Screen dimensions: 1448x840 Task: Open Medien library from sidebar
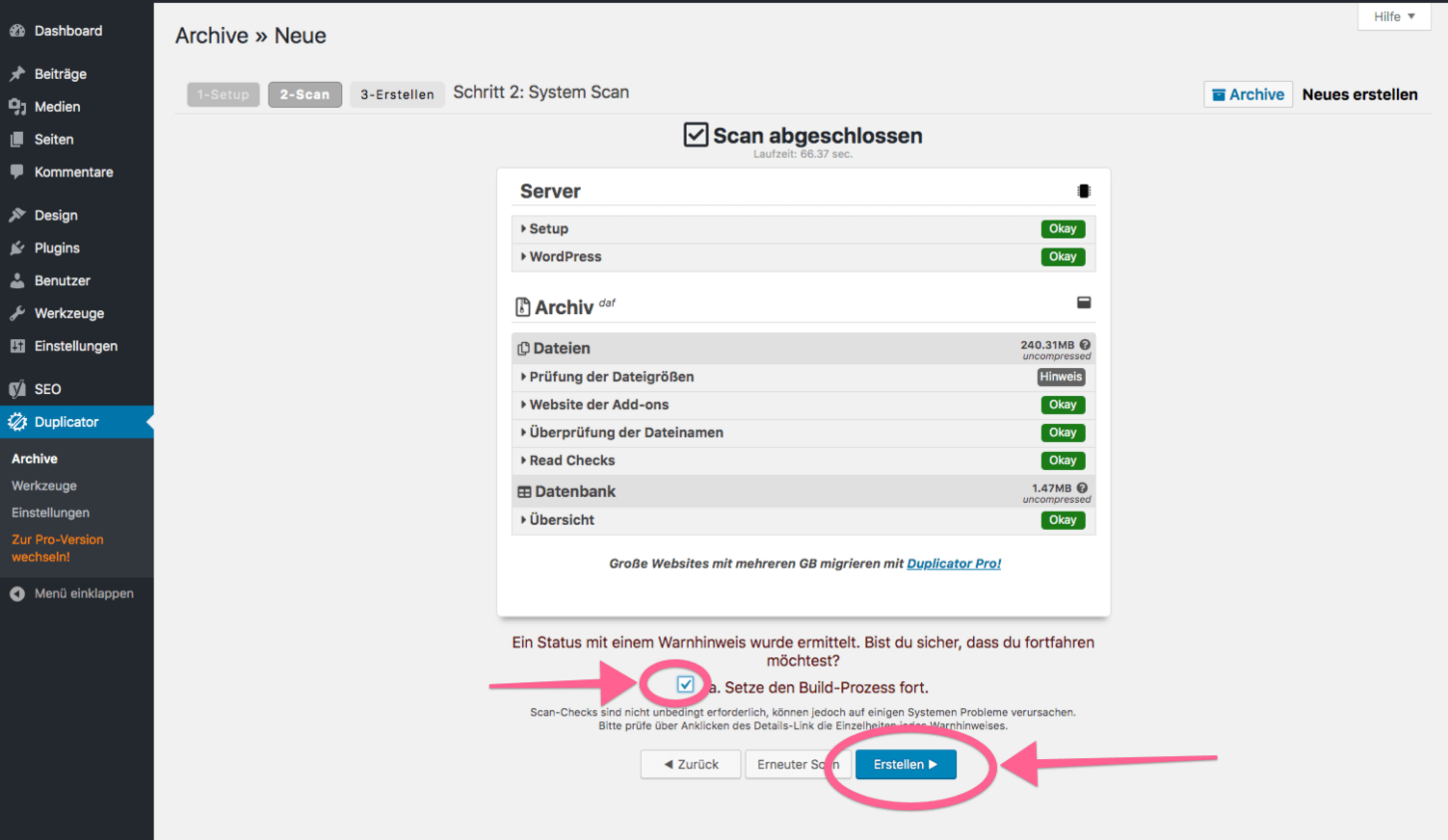pos(57,107)
